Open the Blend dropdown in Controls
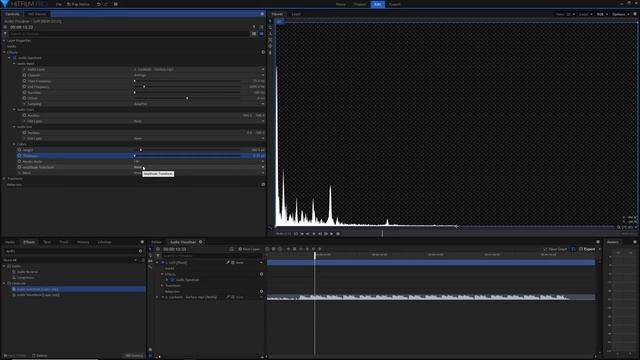 coord(199,173)
